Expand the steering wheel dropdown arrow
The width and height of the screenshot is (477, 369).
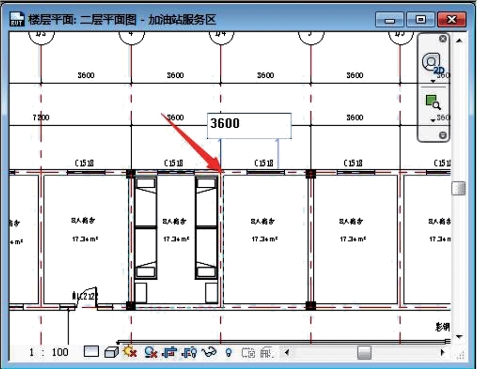click(433, 82)
